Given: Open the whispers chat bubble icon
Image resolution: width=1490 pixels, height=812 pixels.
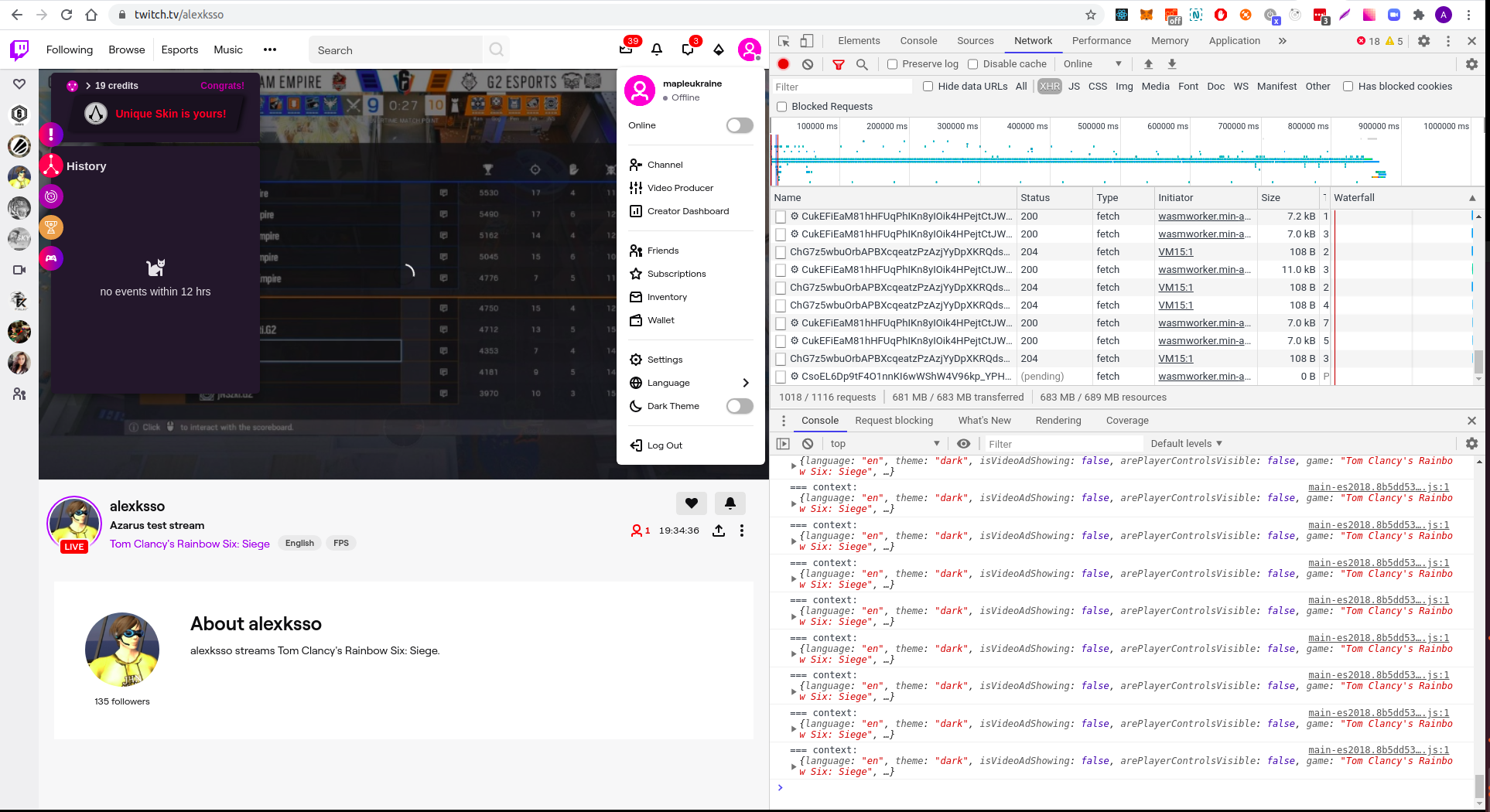Looking at the screenshot, I should point(687,49).
